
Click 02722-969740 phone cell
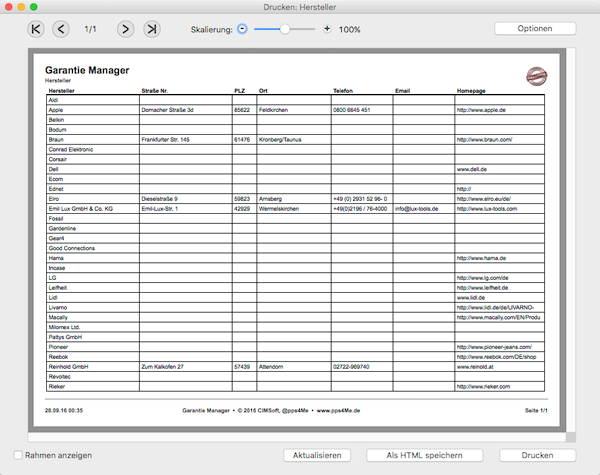362,367
